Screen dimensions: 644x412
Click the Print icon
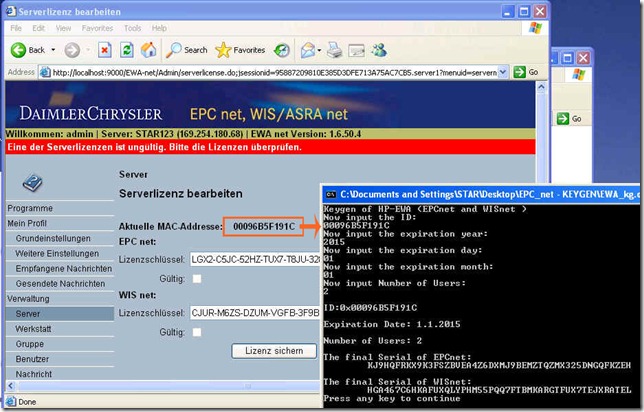click(x=334, y=50)
